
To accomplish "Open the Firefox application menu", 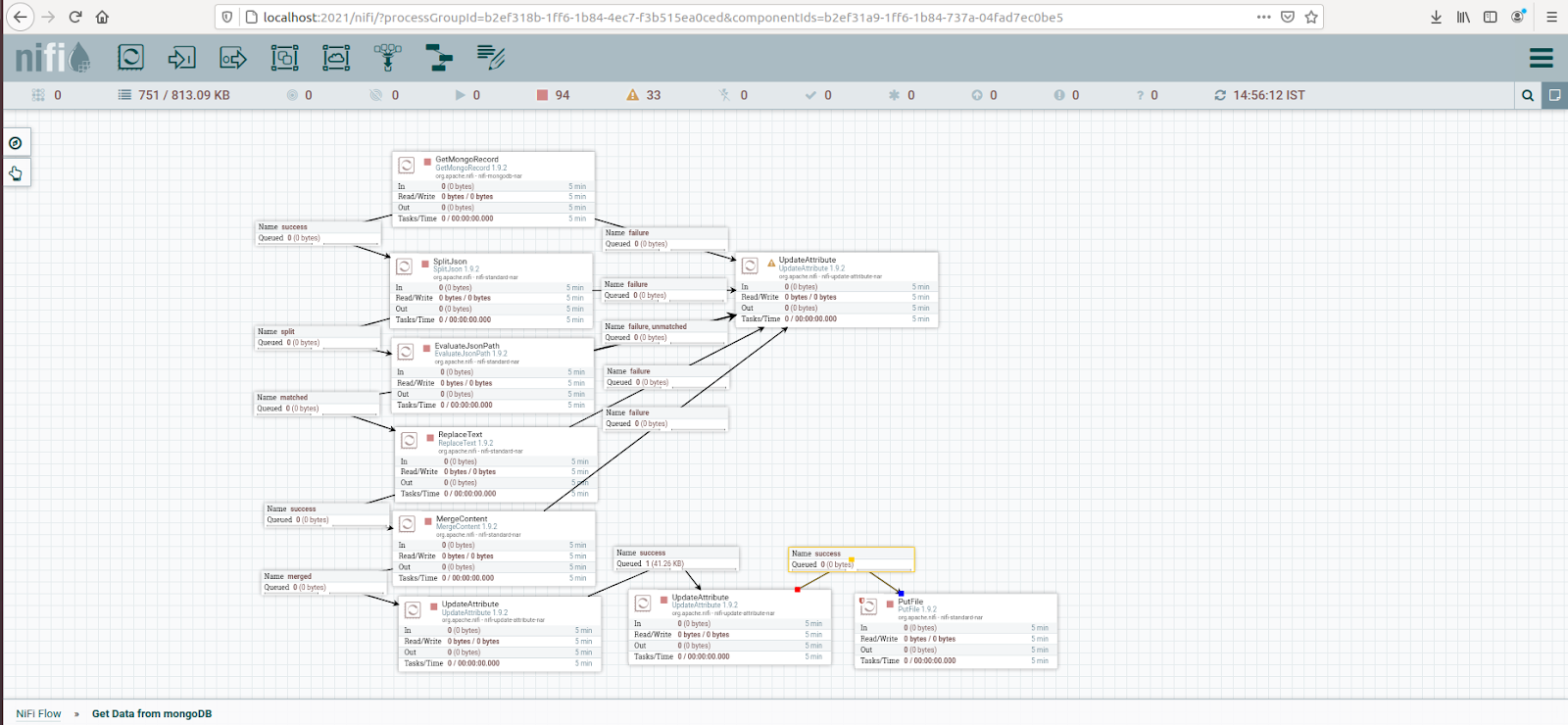I will point(1551,17).
